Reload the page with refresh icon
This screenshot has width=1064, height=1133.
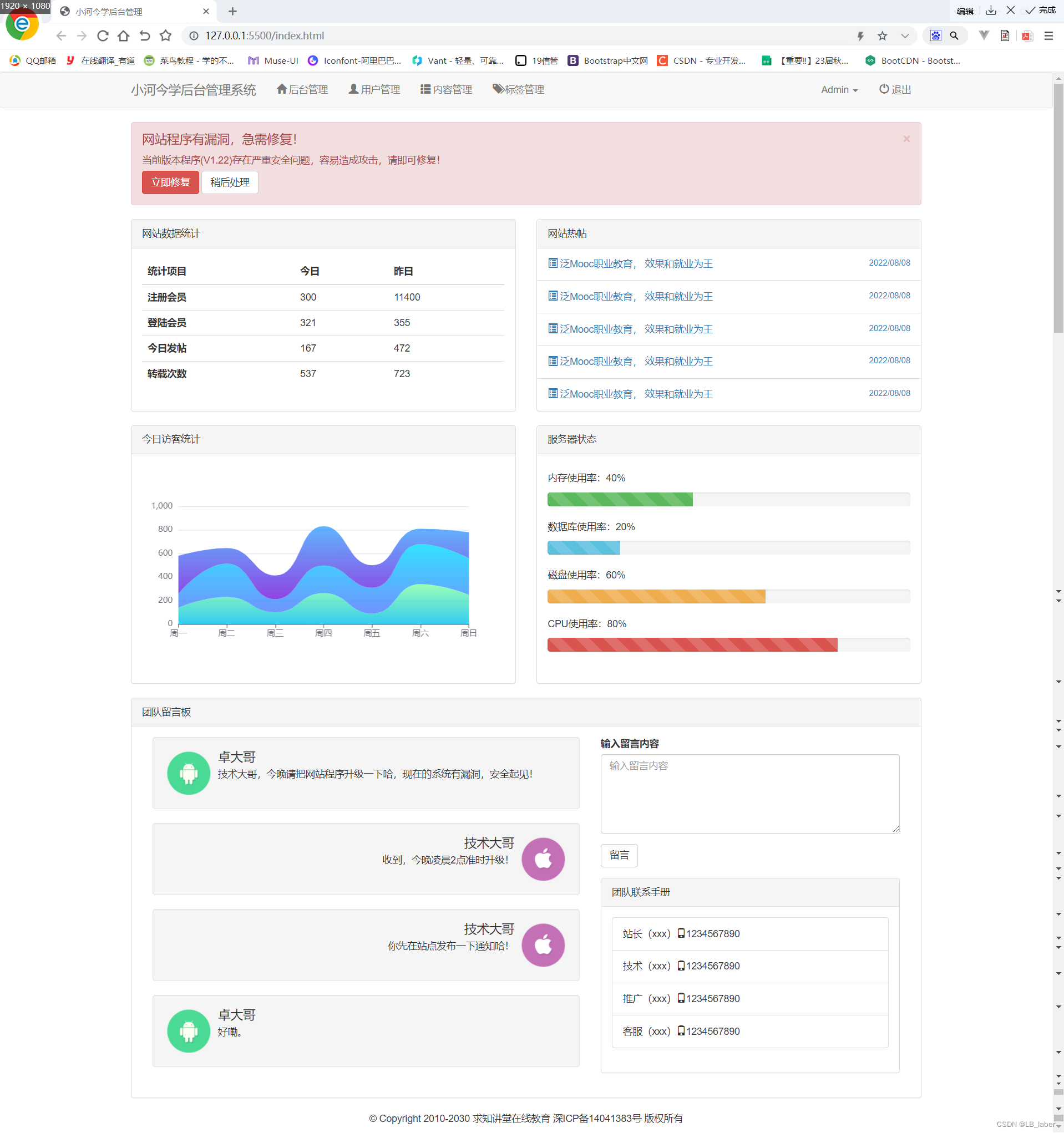[103, 36]
